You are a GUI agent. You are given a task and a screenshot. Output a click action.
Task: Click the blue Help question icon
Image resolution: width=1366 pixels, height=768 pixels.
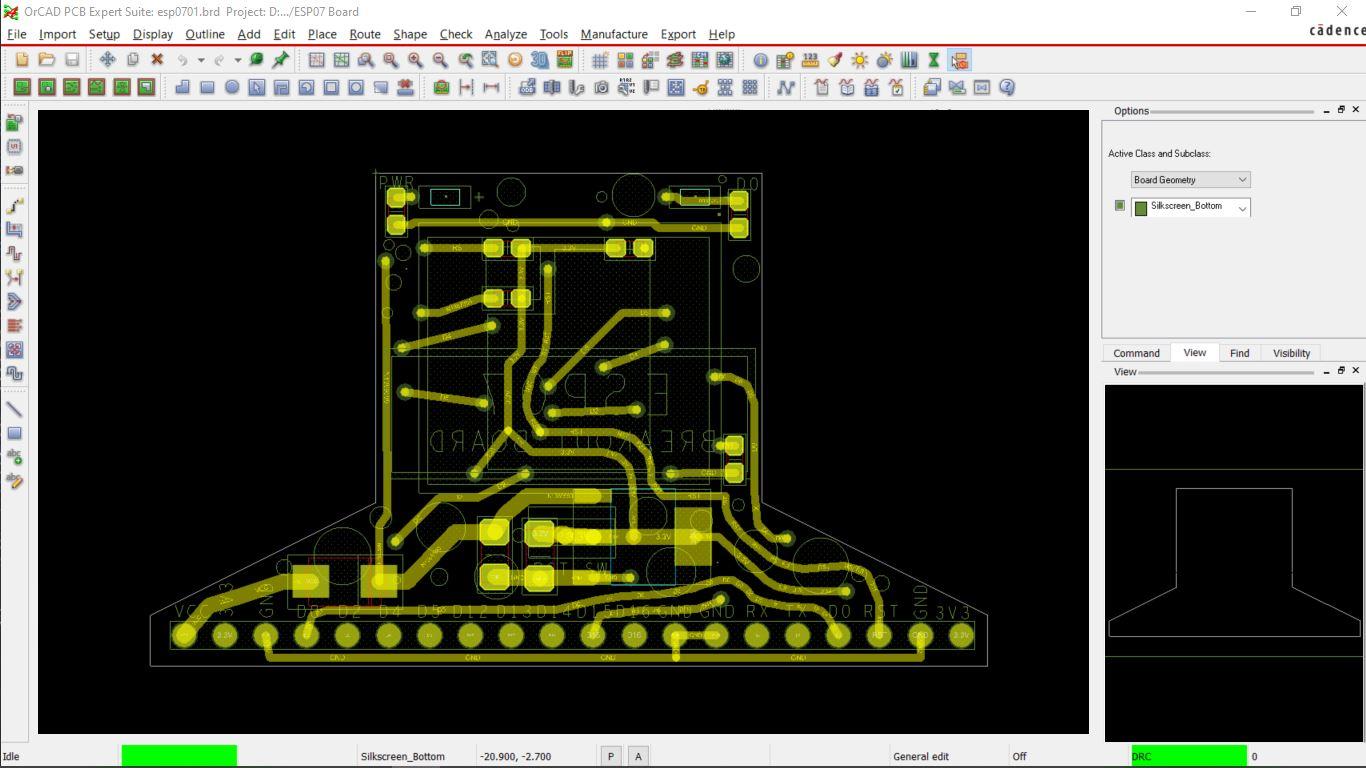pos(1007,87)
